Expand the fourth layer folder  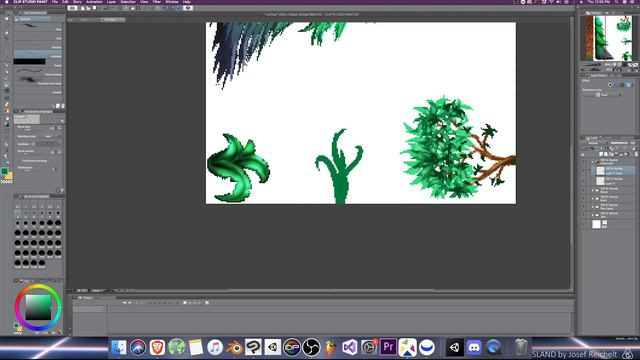tap(593, 207)
